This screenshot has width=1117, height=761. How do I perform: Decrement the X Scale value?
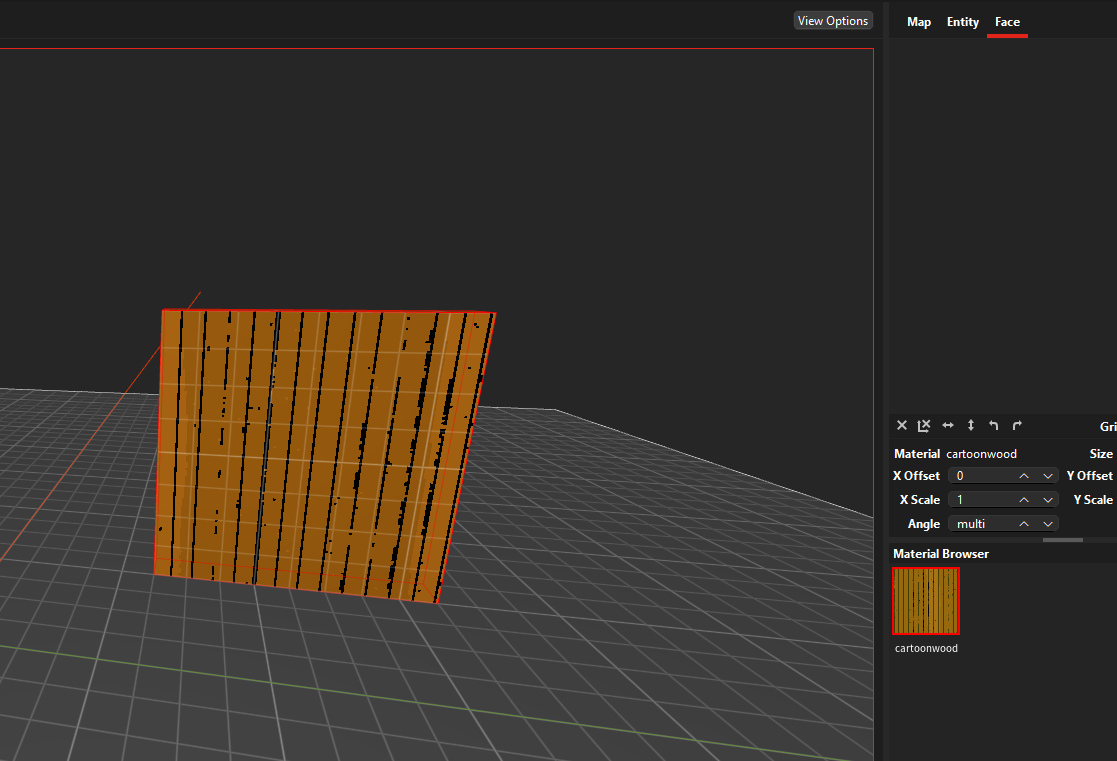click(1047, 500)
